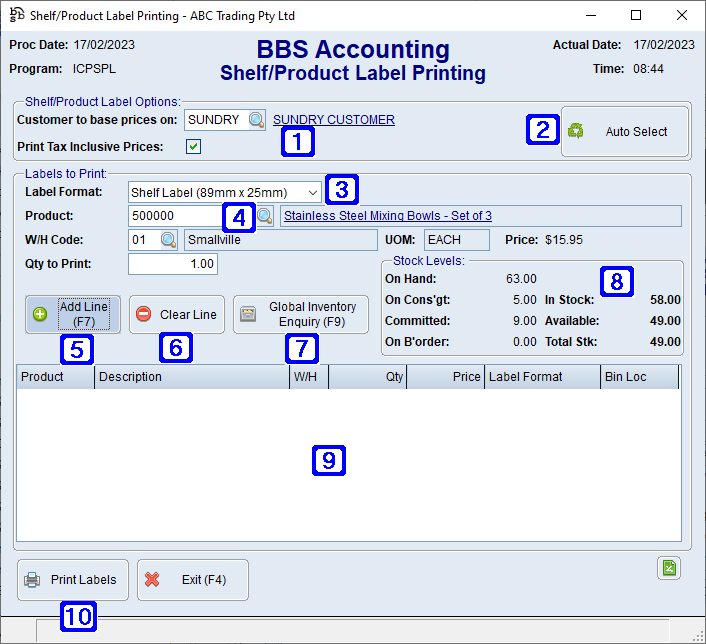Viewport: 706px width, 644px height.
Task: Click the Customer code input field
Action: pos(214,120)
